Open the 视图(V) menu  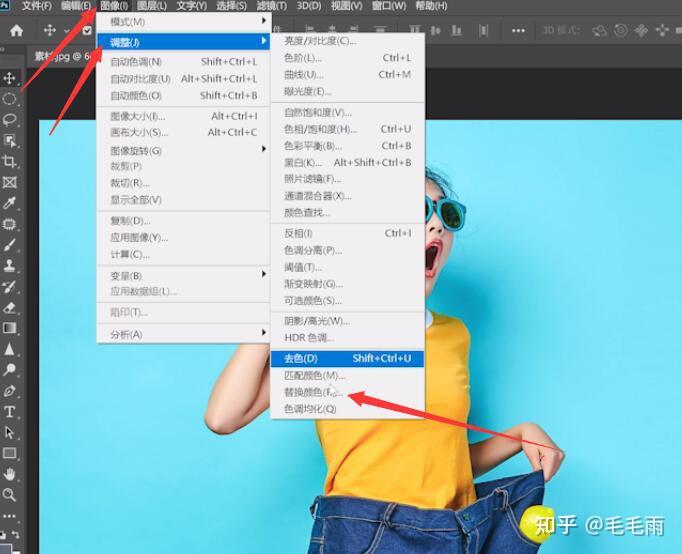(x=347, y=6)
